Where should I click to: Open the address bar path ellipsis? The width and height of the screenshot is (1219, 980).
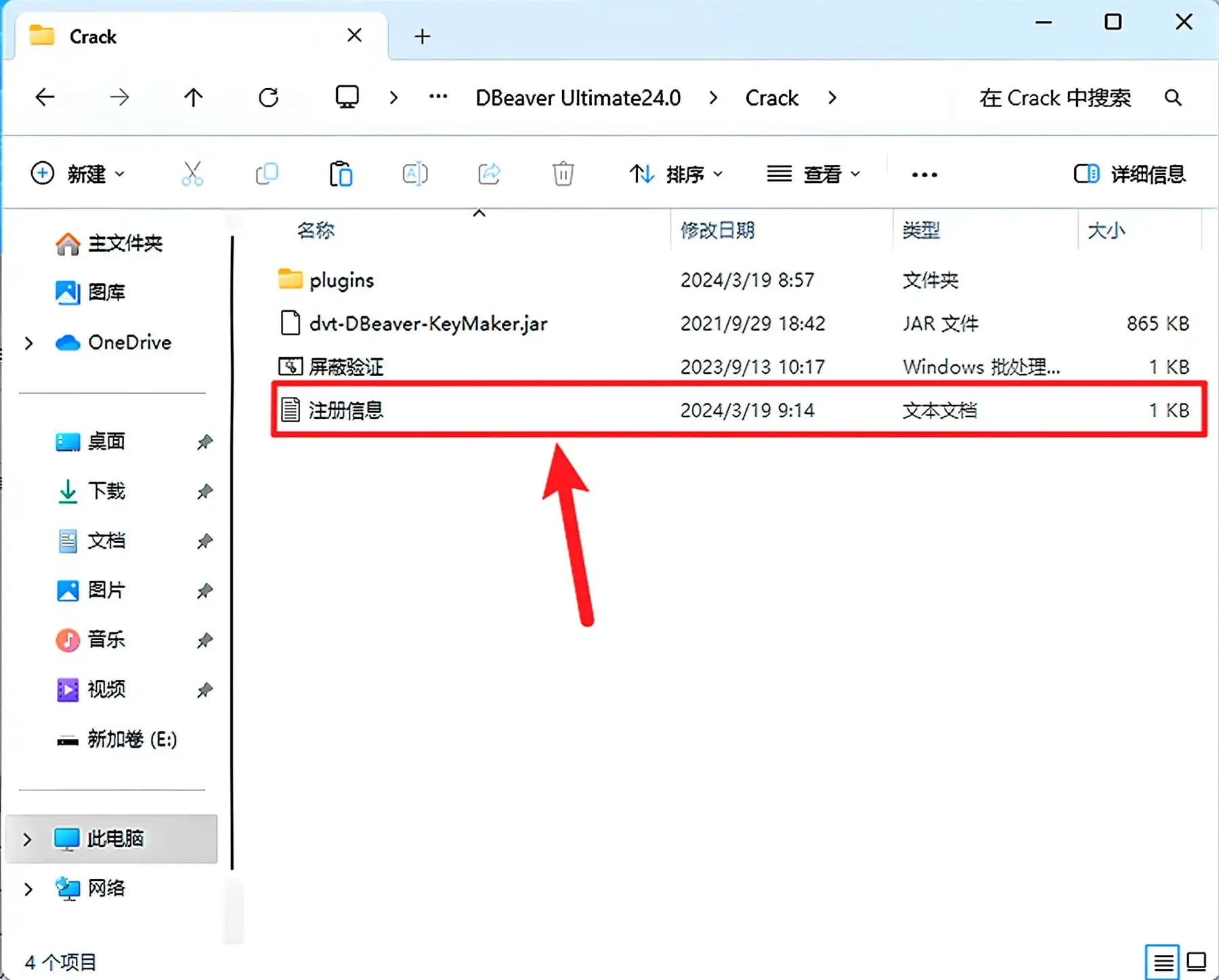click(x=438, y=97)
